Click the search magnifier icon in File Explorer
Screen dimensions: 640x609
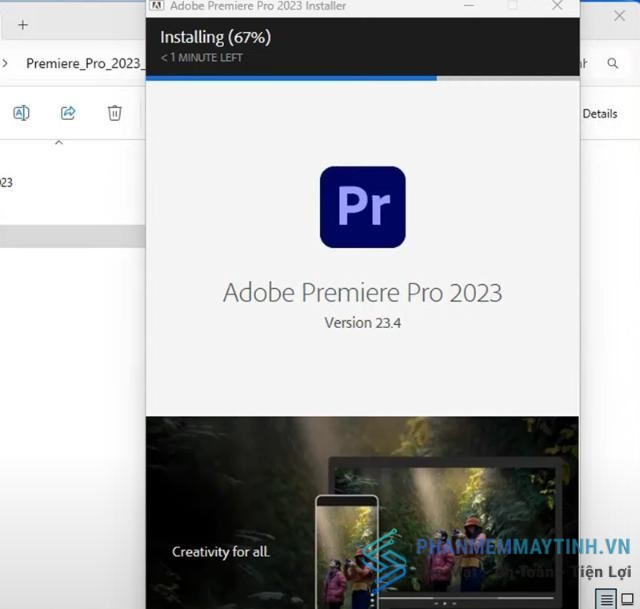[x=612, y=63]
